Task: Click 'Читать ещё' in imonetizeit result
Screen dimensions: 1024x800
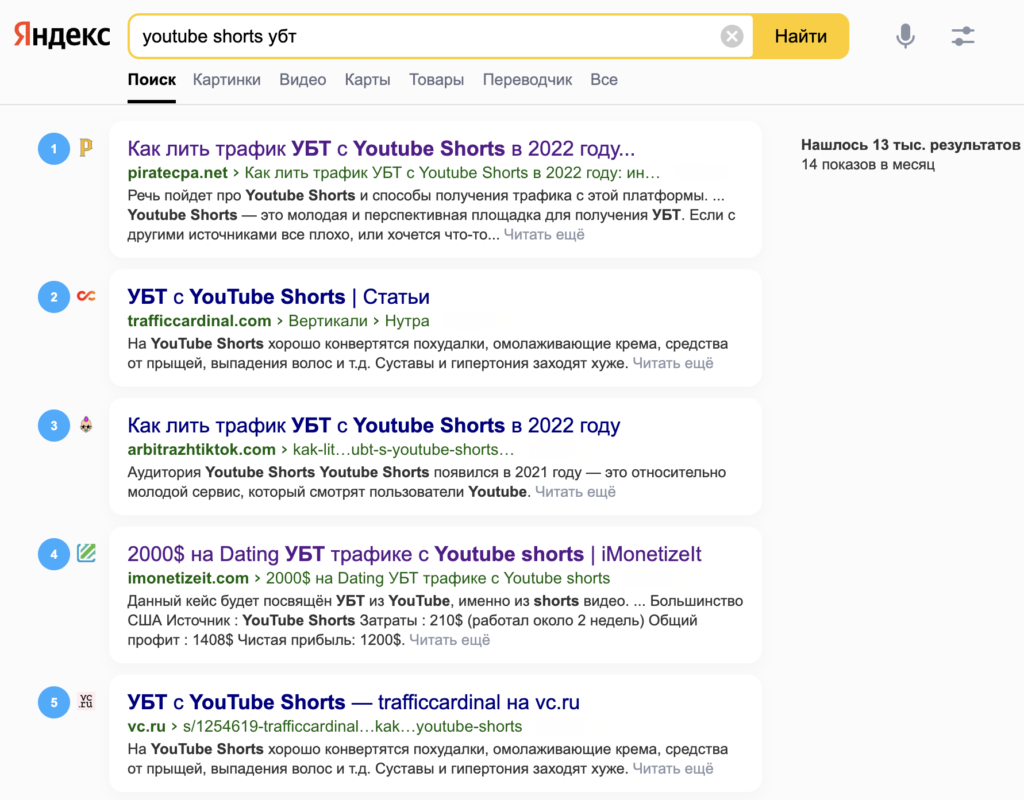Action: (x=449, y=640)
